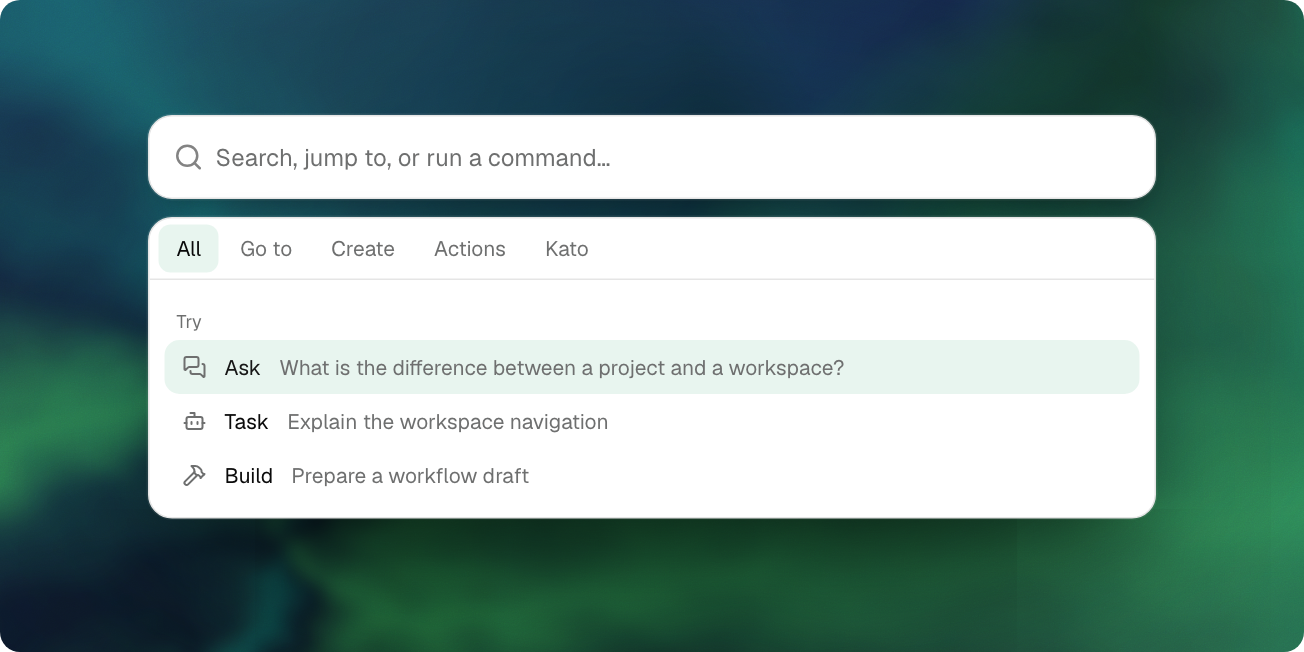Viewport: 1304px width, 652px height.
Task: Click the "Build" label in the suggestions
Action: coord(249,476)
